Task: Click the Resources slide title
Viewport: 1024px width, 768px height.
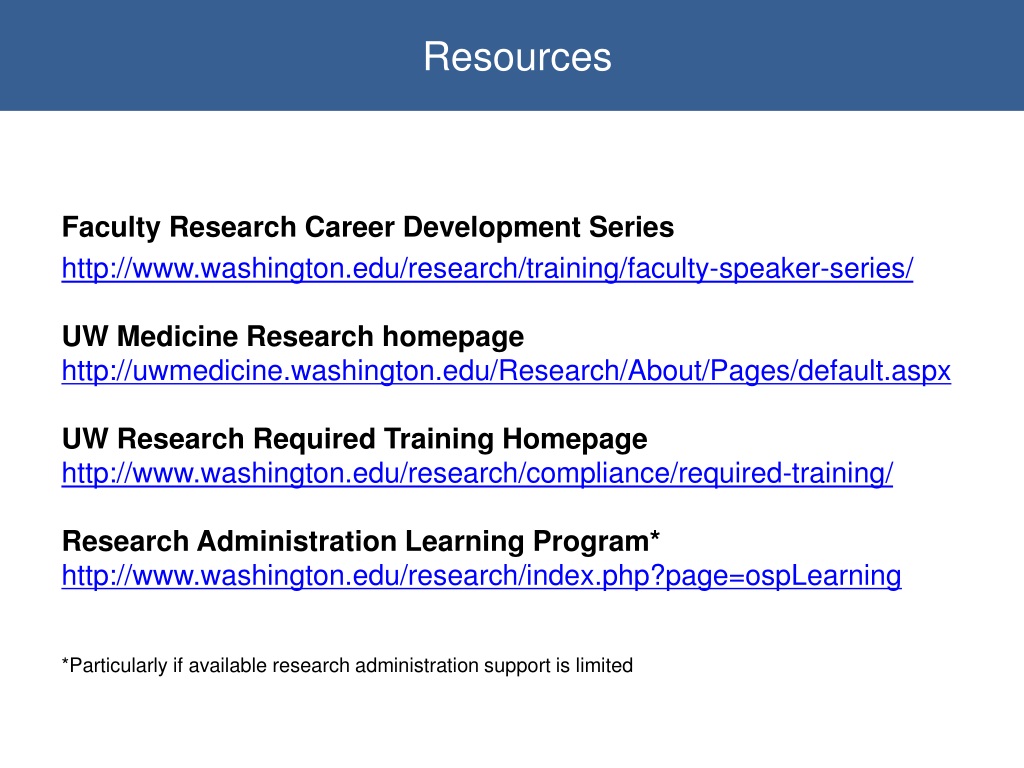Action: coord(517,57)
